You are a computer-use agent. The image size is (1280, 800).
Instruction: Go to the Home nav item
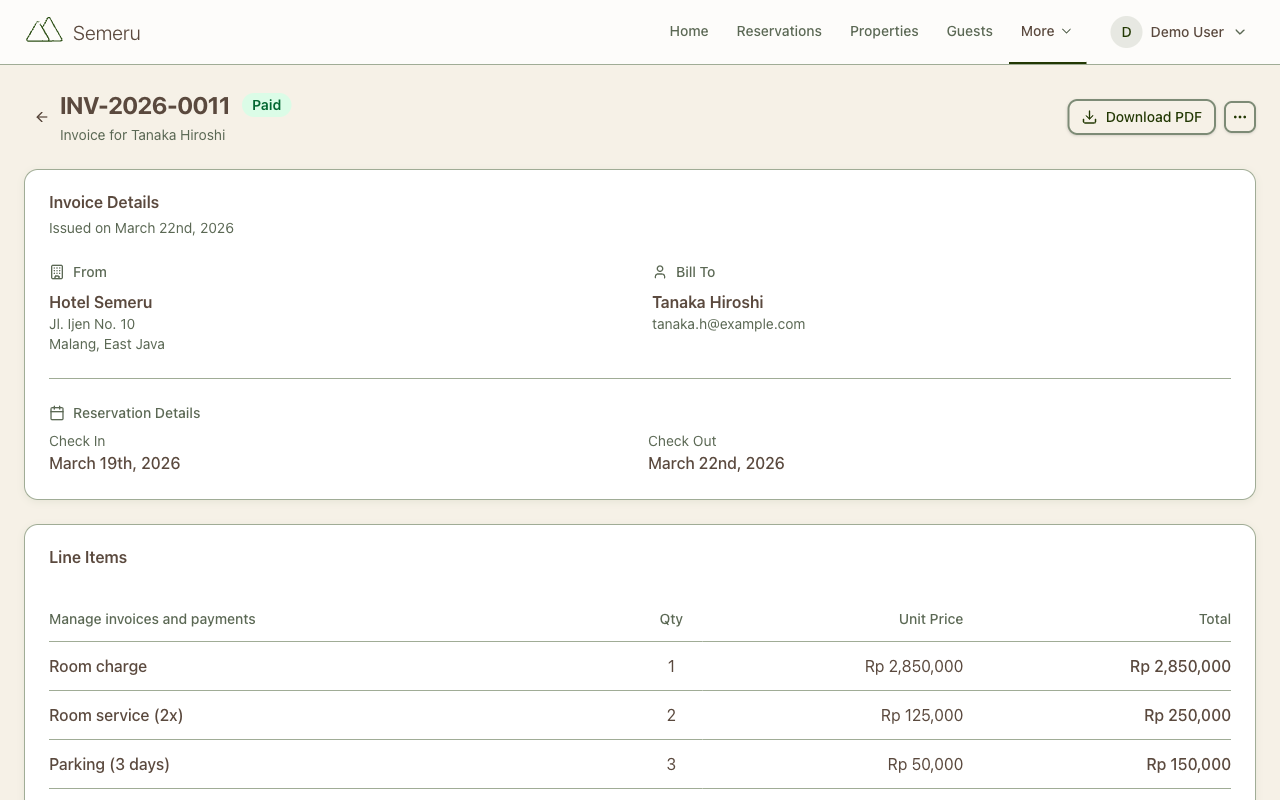coord(689,32)
